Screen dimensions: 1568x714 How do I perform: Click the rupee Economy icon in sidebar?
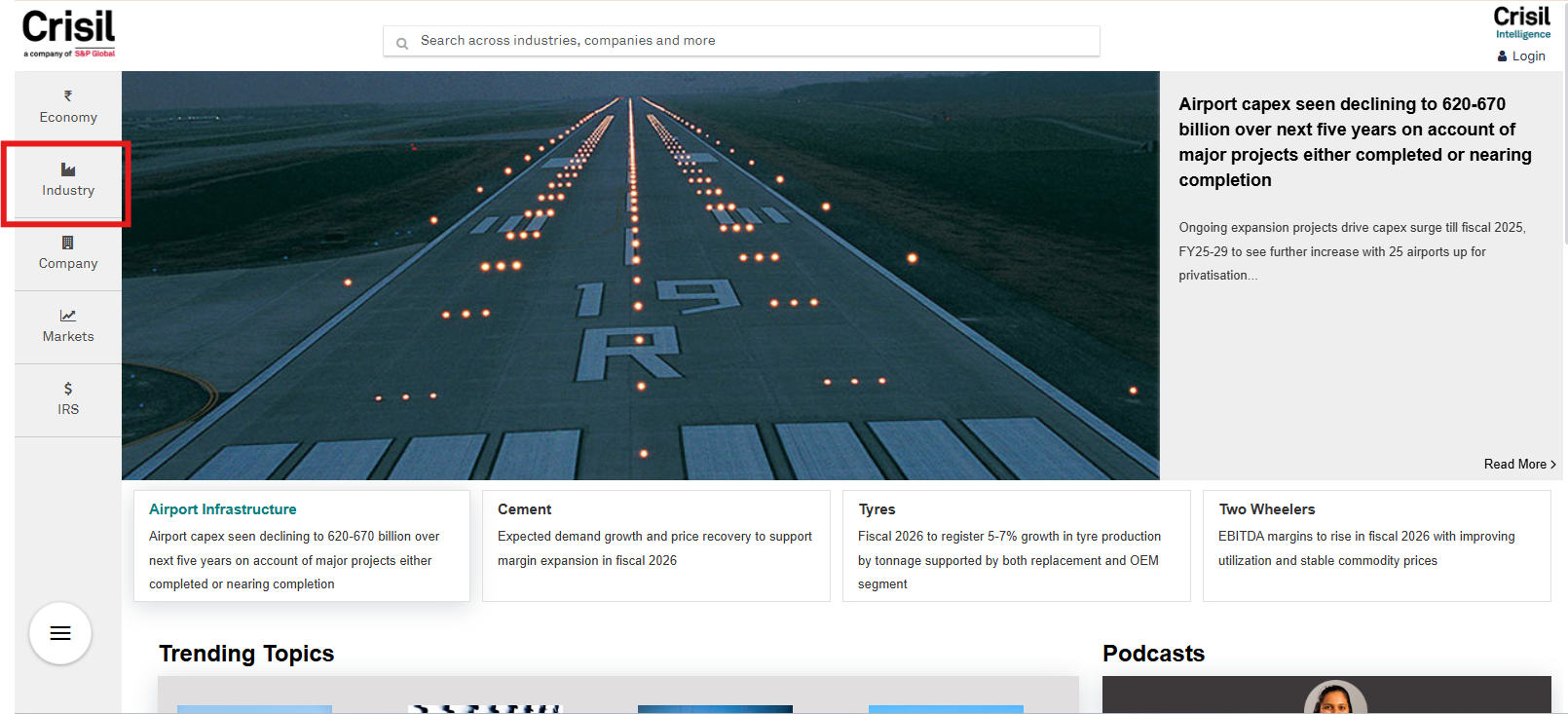[x=68, y=96]
